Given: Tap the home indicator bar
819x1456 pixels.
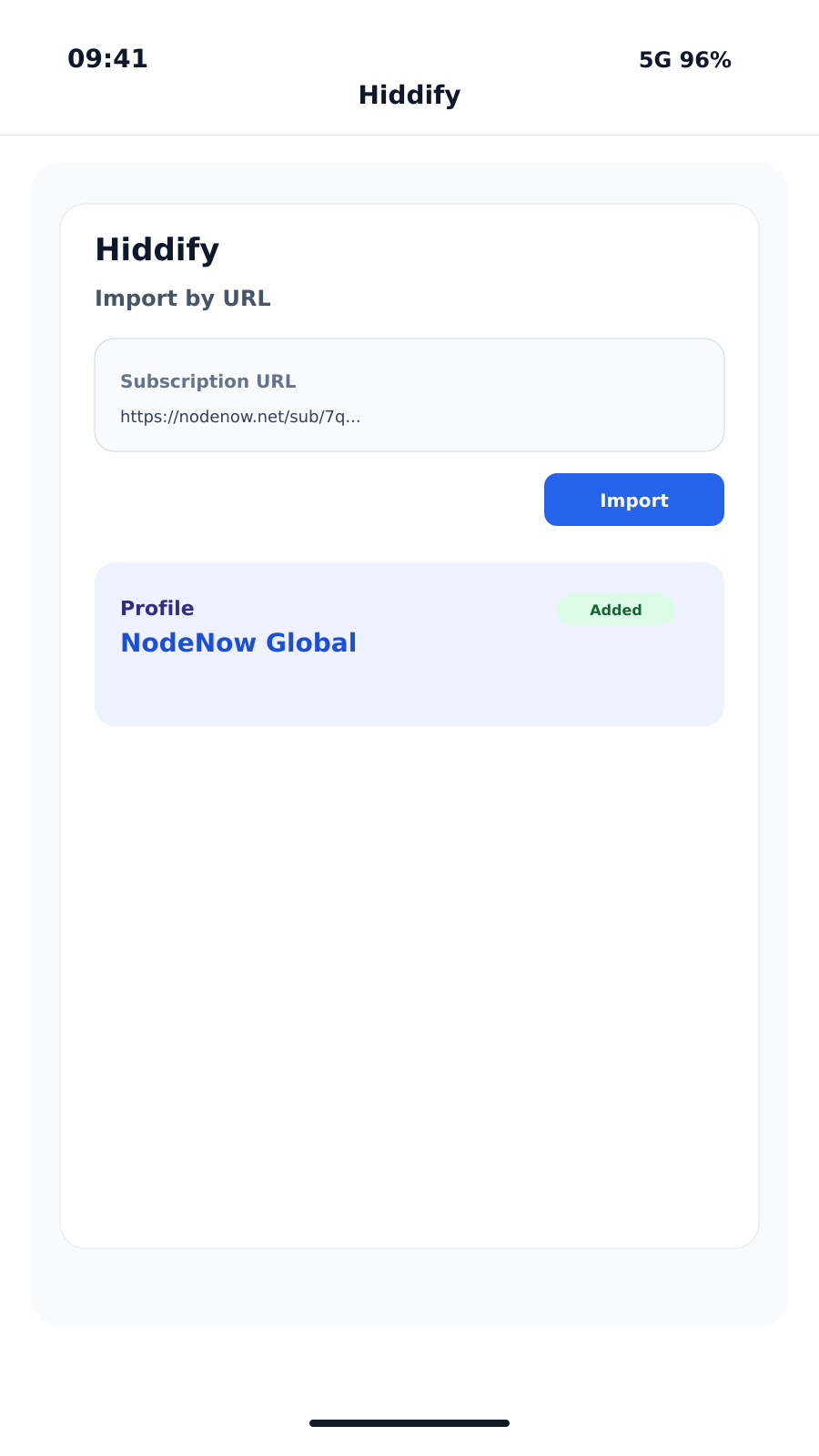Looking at the screenshot, I should pyautogui.click(x=409, y=1422).
